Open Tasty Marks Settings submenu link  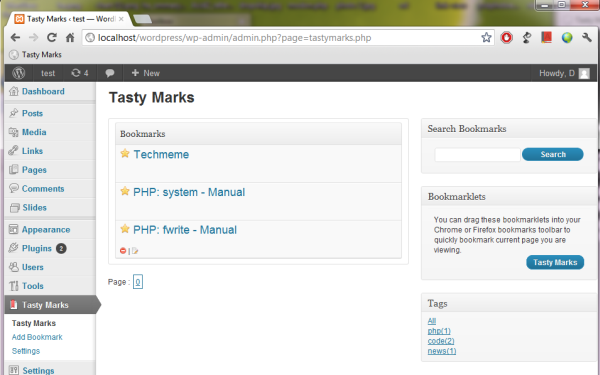tap(26, 351)
